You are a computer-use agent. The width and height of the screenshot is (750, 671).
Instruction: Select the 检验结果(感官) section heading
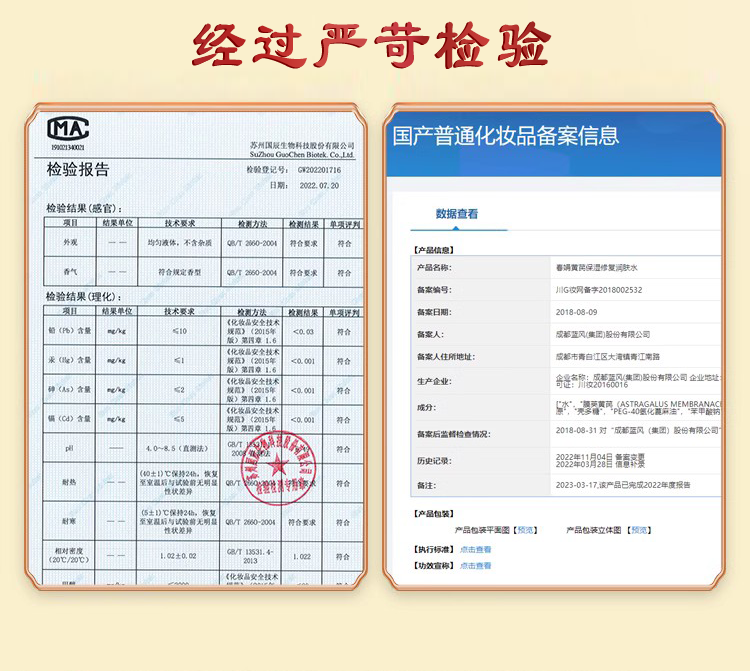(84, 209)
